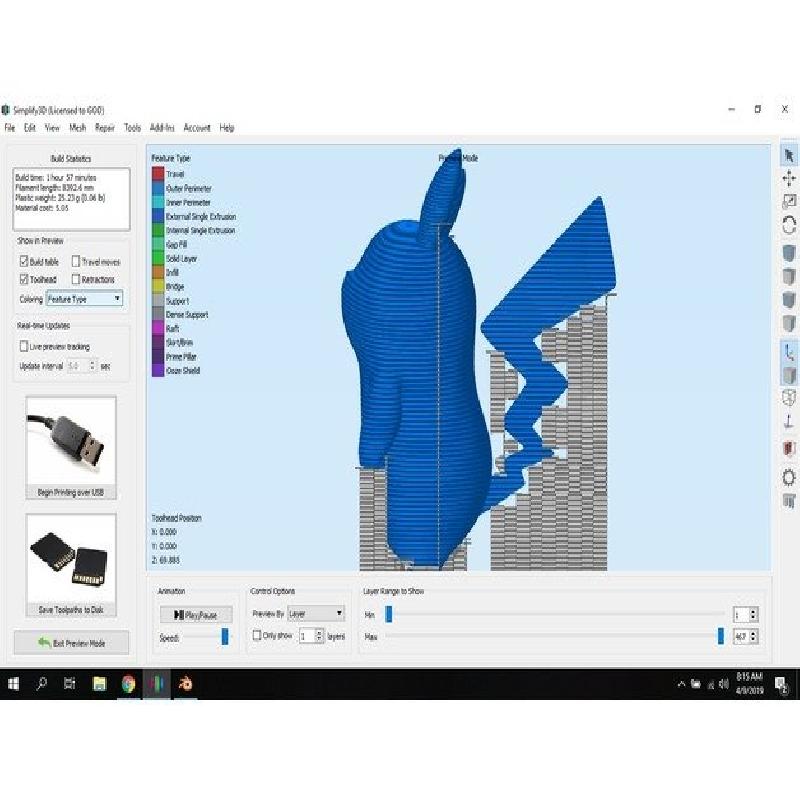Image resolution: width=800 pixels, height=800 pixels.
Task: Select the normal selection arrow tool
Action: coord(789,155)
